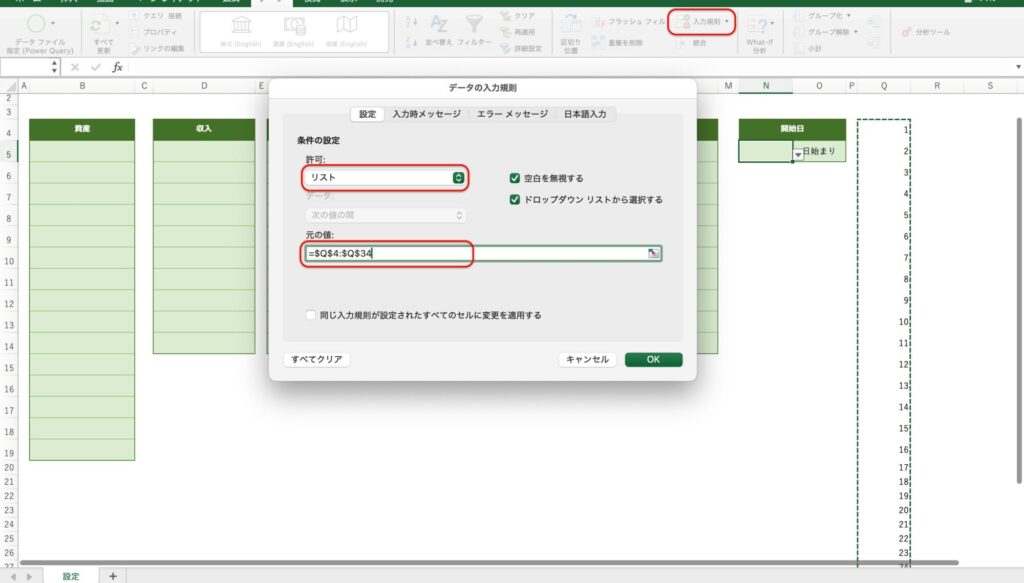Click the フィルター funnel icon in ribbon
1024x583 pixels.
[473, 24]
